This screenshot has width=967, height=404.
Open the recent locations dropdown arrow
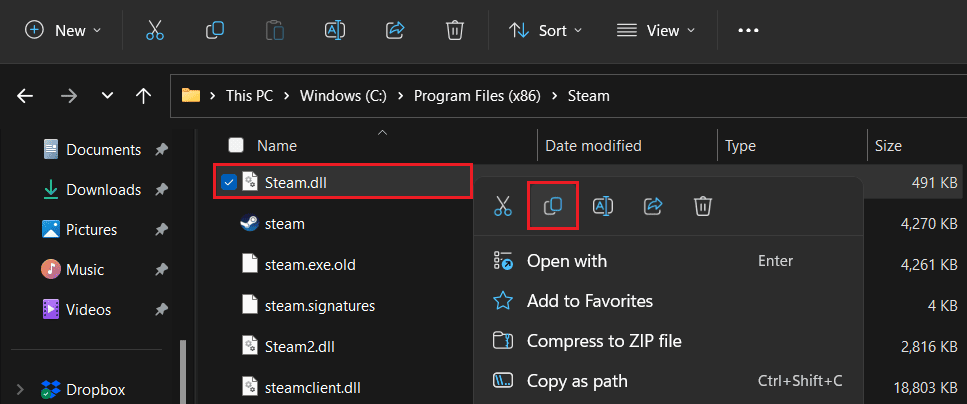(x=107, y=96)
